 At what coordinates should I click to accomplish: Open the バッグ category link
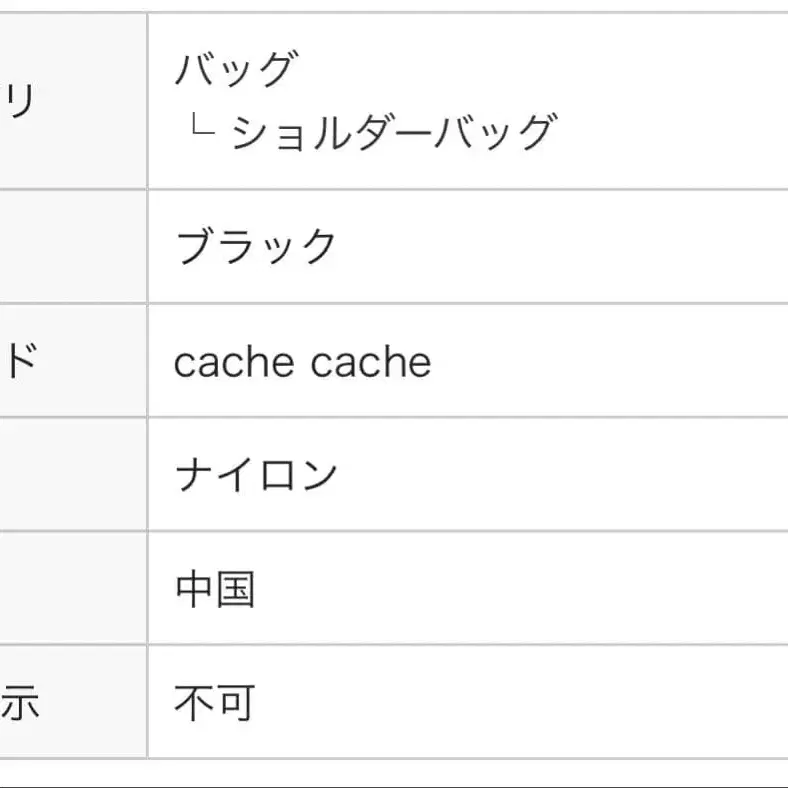(x=236, y=70)
